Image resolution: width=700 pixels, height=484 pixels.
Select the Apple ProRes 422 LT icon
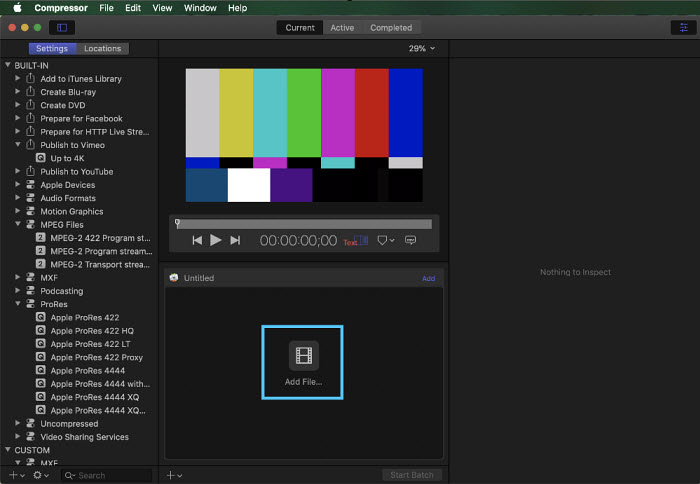[x=41, y=344]
